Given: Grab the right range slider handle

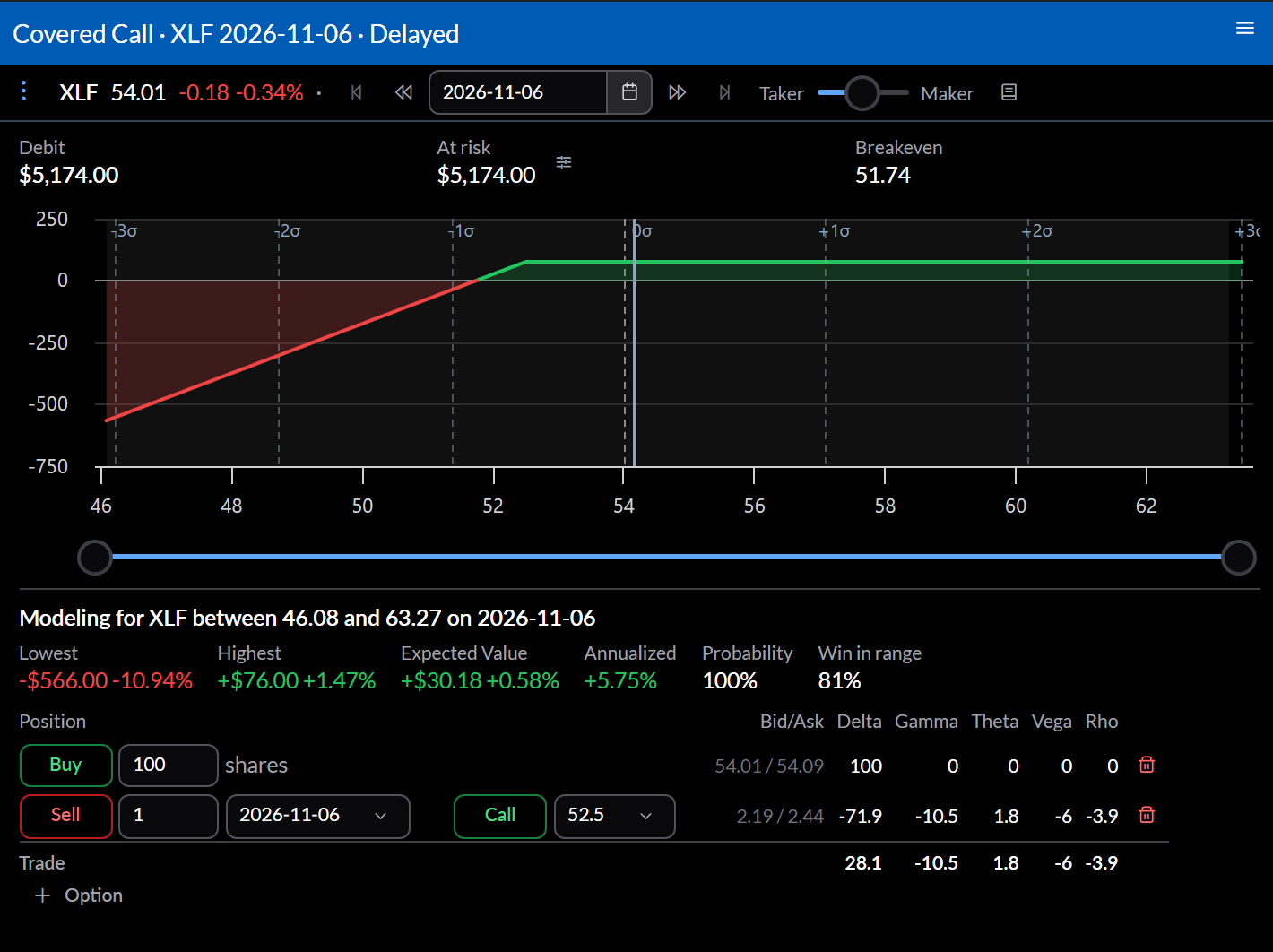Looking at the screenshot, I should click(x=1239, y=558).
